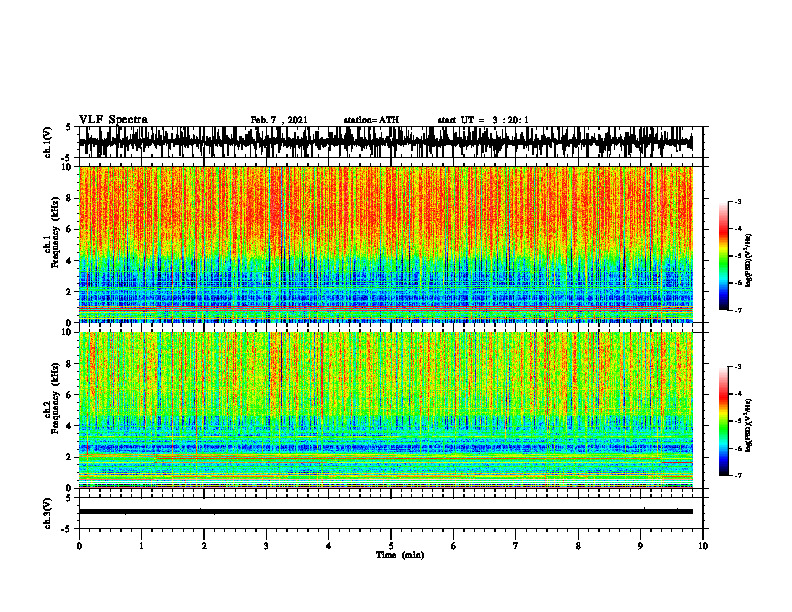Click the time axis tick label '8'
Screen dimensions: 792x612
click(x=578, y=546)
